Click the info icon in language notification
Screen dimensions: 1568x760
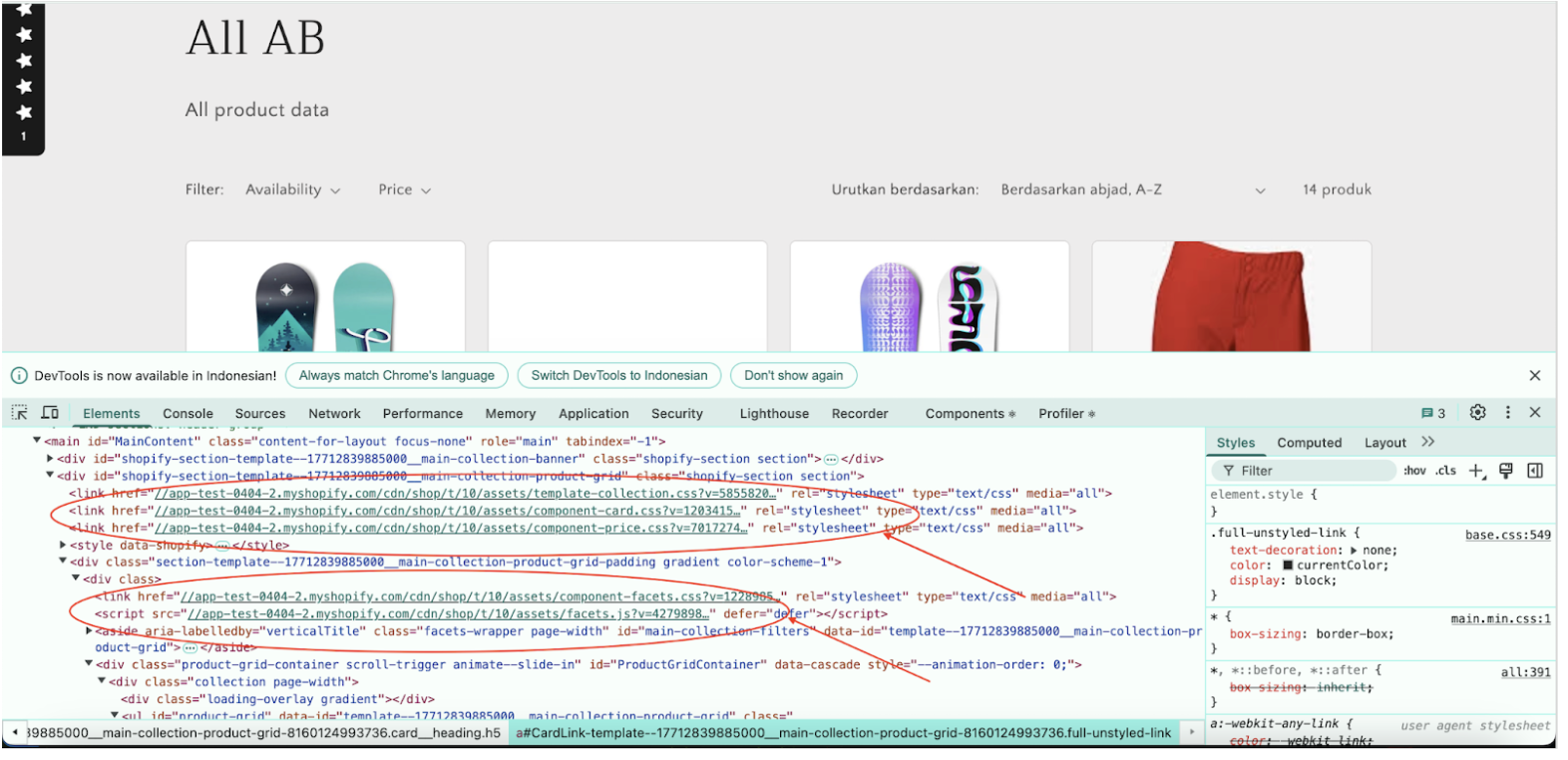click(x=19, y=376)
